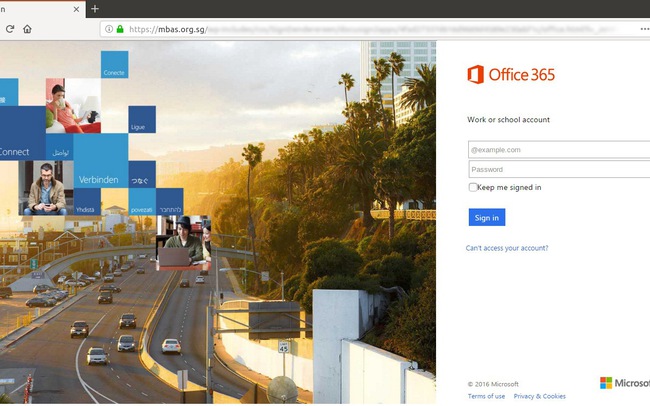This screenshot has width=650, height=406.
Task: Click the Verbinden tile
Action: coord(101,160)
